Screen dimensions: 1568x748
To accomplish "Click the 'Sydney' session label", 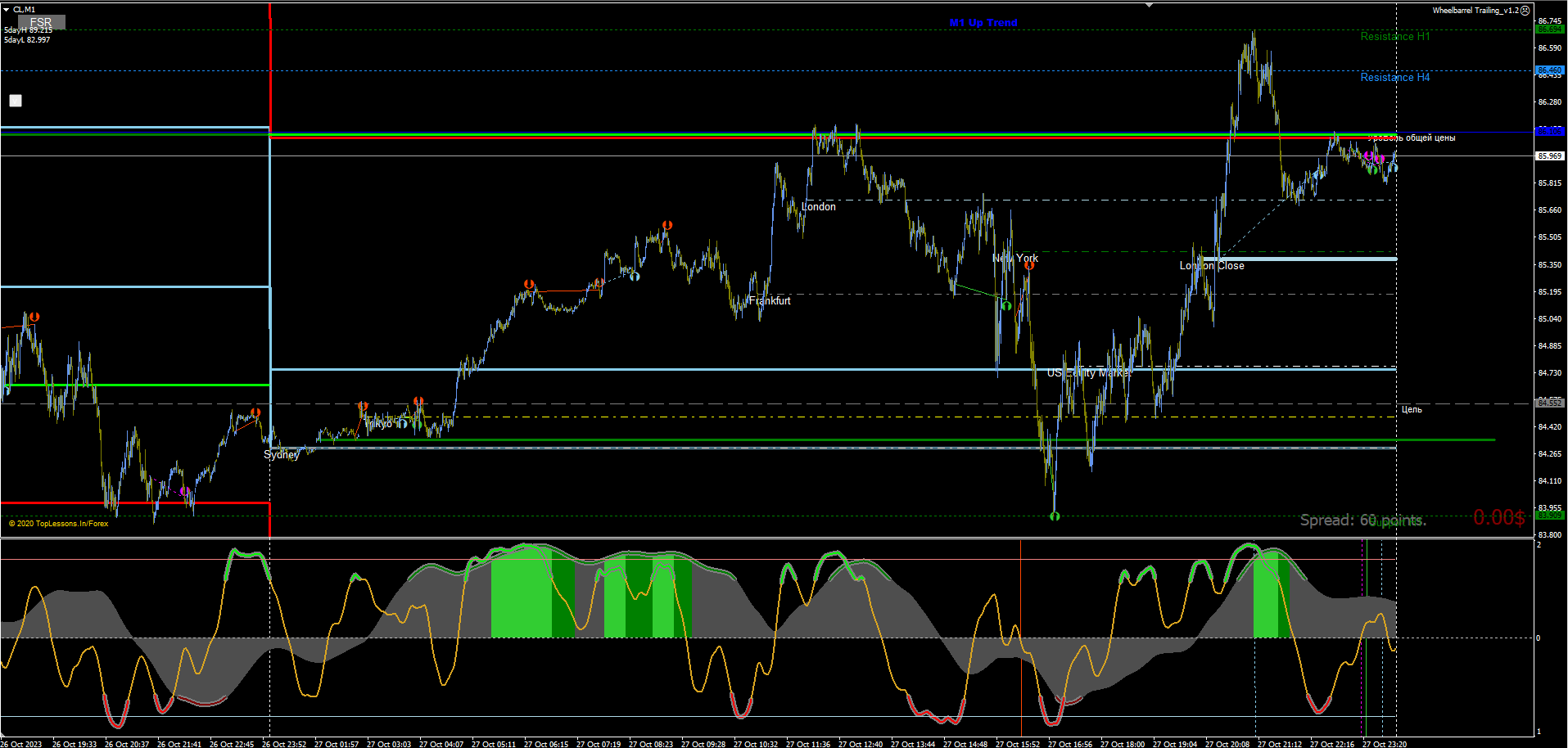I will tap(282, 454).
